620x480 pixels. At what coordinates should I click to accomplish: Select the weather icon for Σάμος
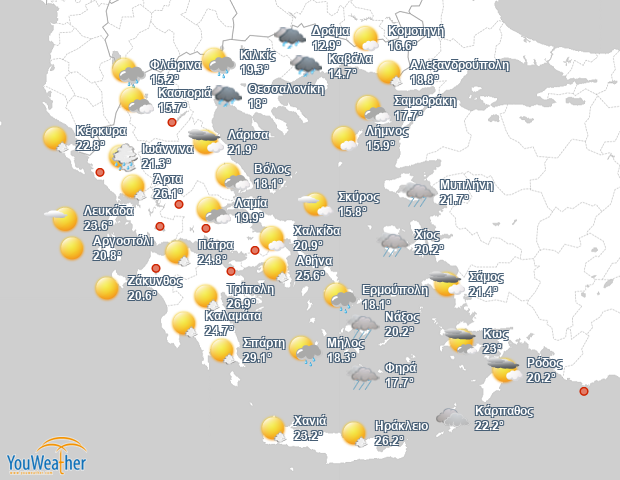(x=445, y=284)
